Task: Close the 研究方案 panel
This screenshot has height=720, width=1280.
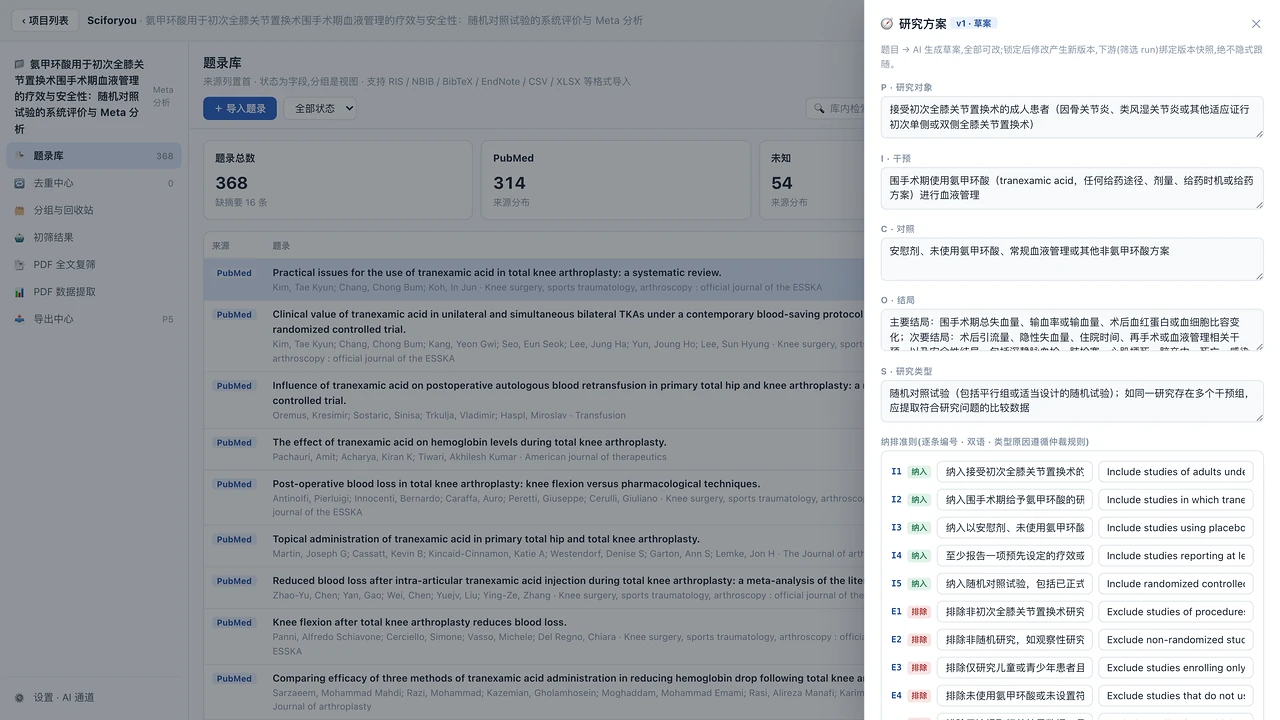Action: 1256,24
